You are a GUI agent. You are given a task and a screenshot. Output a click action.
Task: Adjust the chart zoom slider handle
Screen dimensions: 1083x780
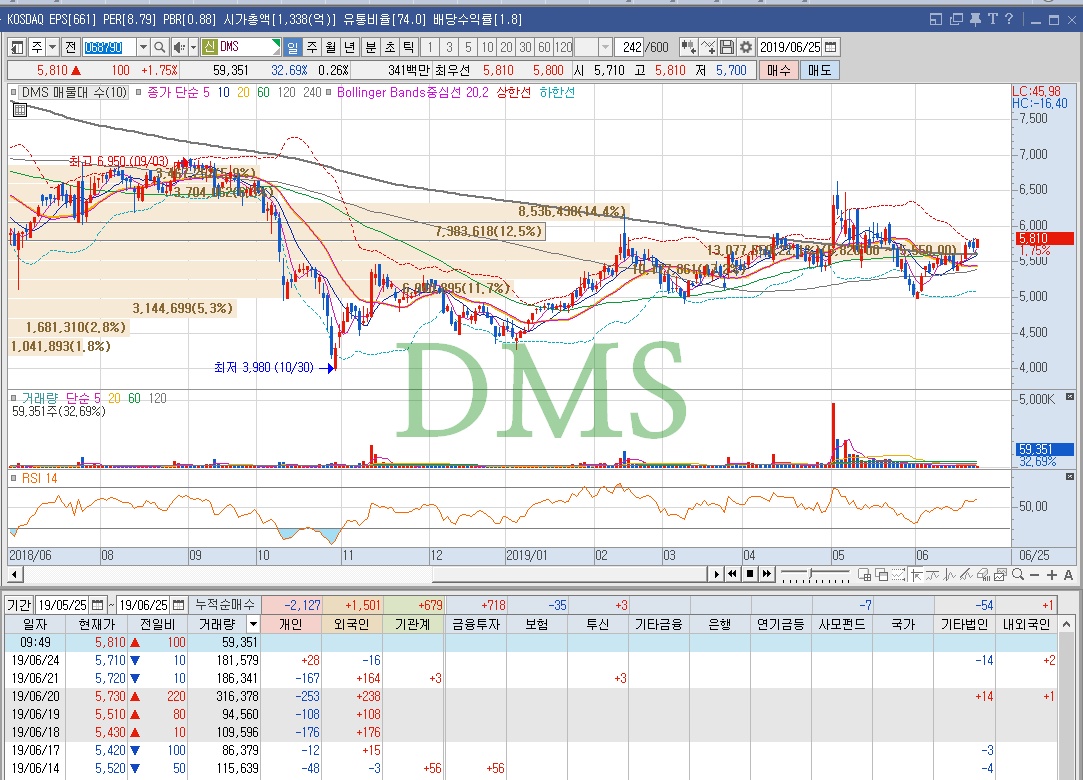(x=812, y=574)
